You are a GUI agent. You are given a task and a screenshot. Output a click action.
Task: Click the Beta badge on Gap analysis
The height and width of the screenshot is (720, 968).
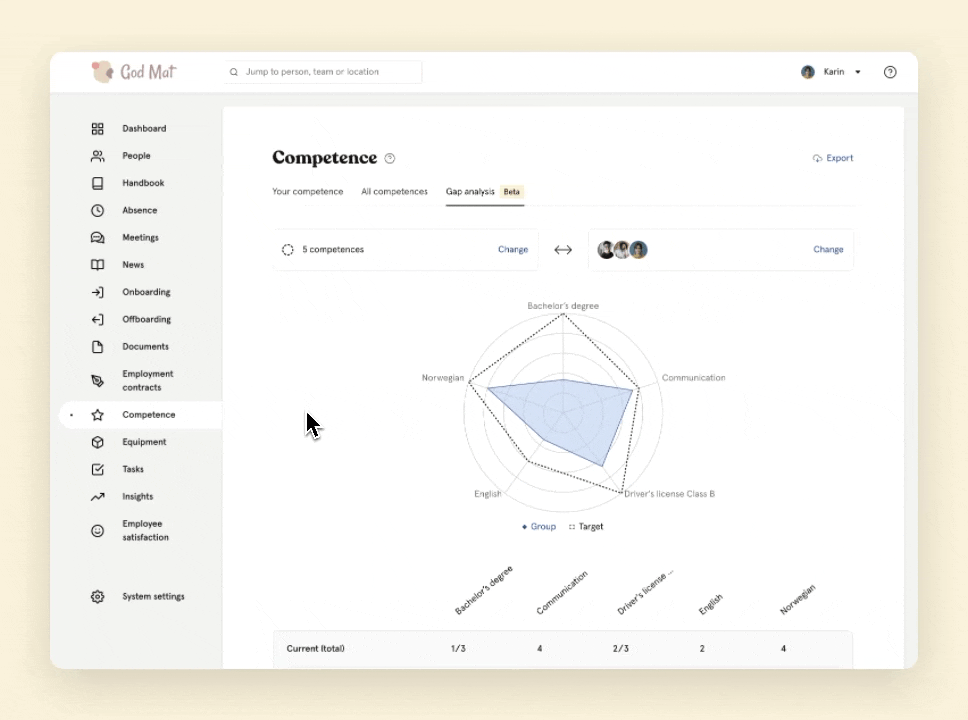coord(511,191)
